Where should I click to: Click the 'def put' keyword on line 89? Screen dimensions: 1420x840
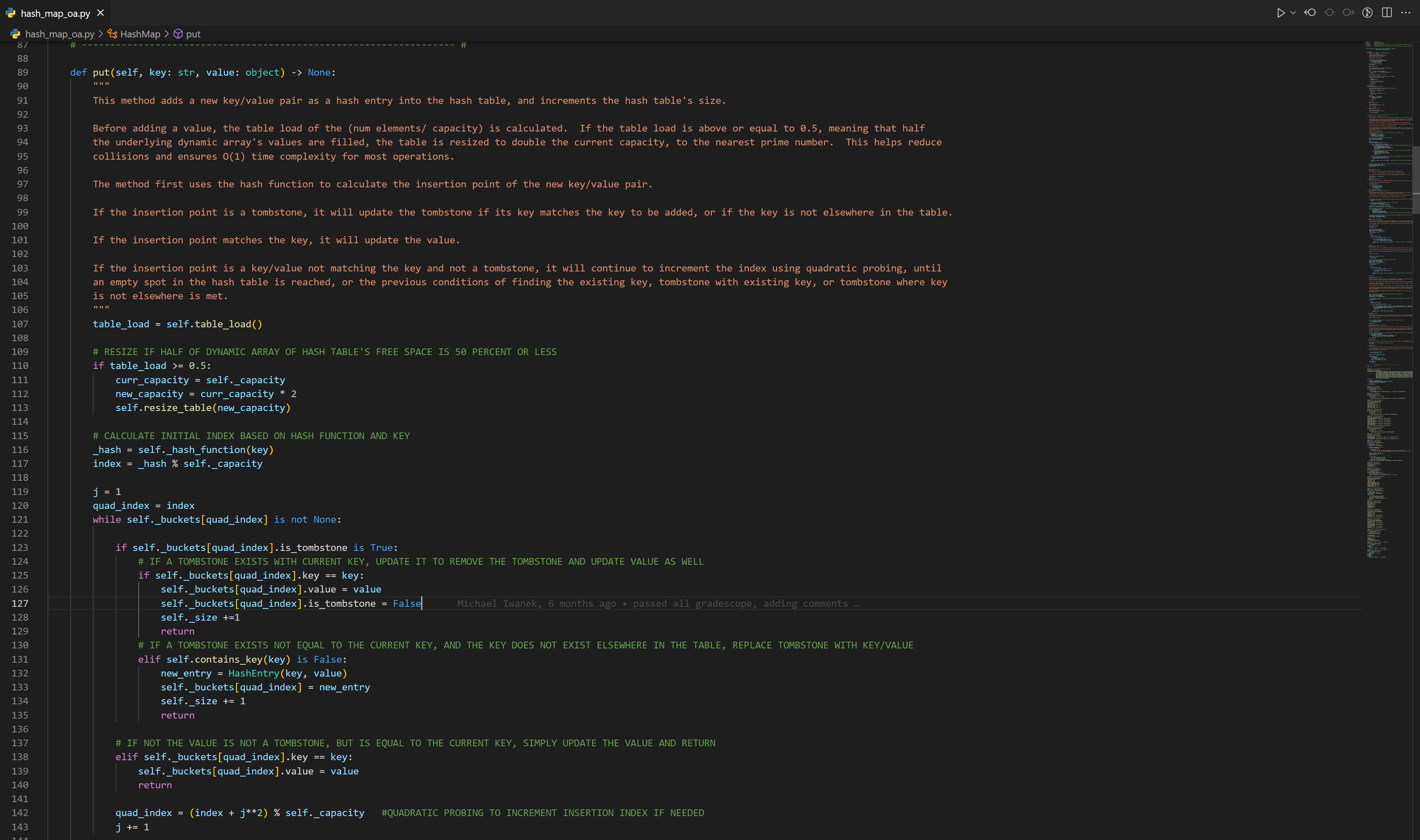(90, 72)
